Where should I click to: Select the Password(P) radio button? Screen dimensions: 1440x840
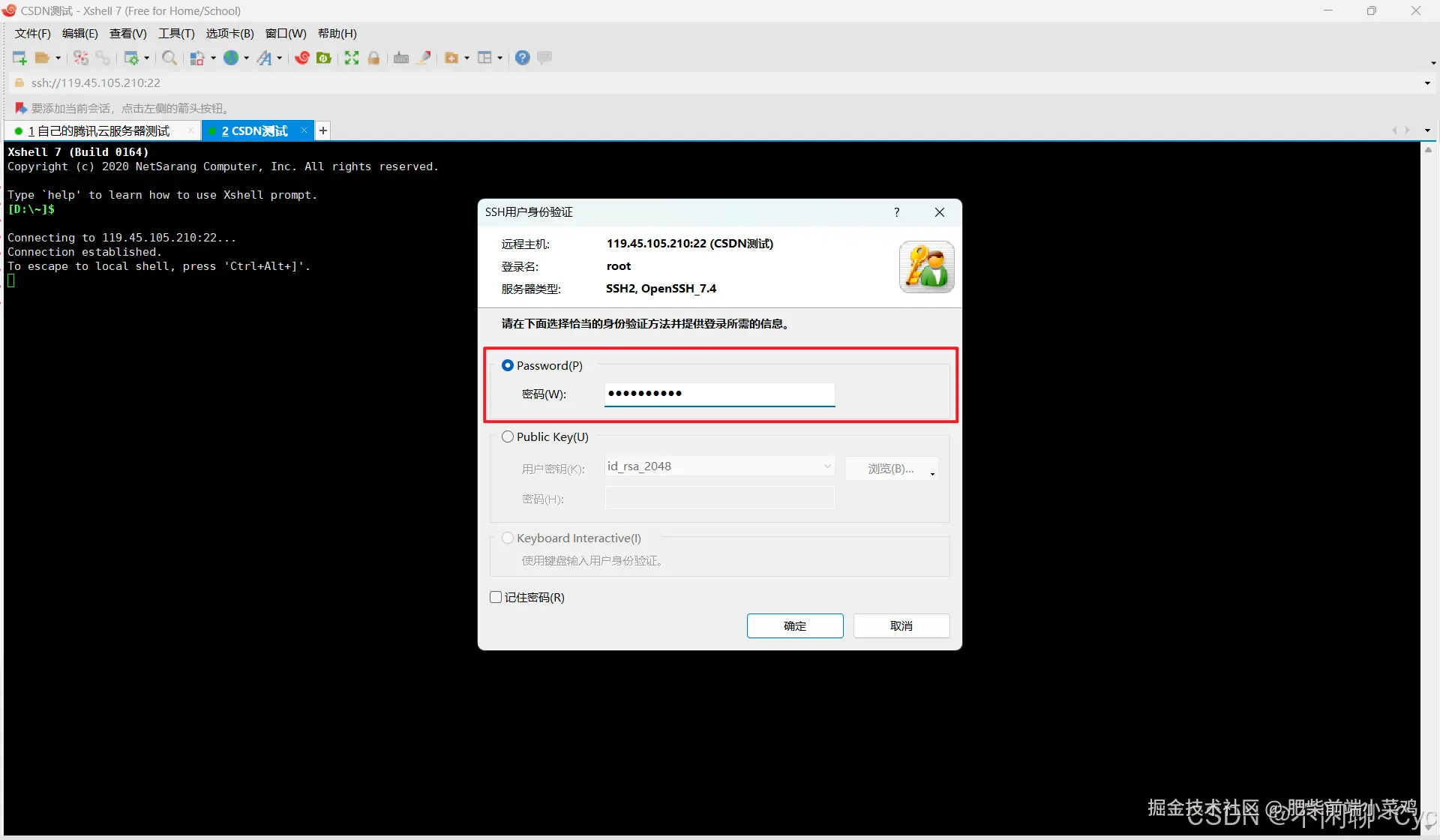508,365
